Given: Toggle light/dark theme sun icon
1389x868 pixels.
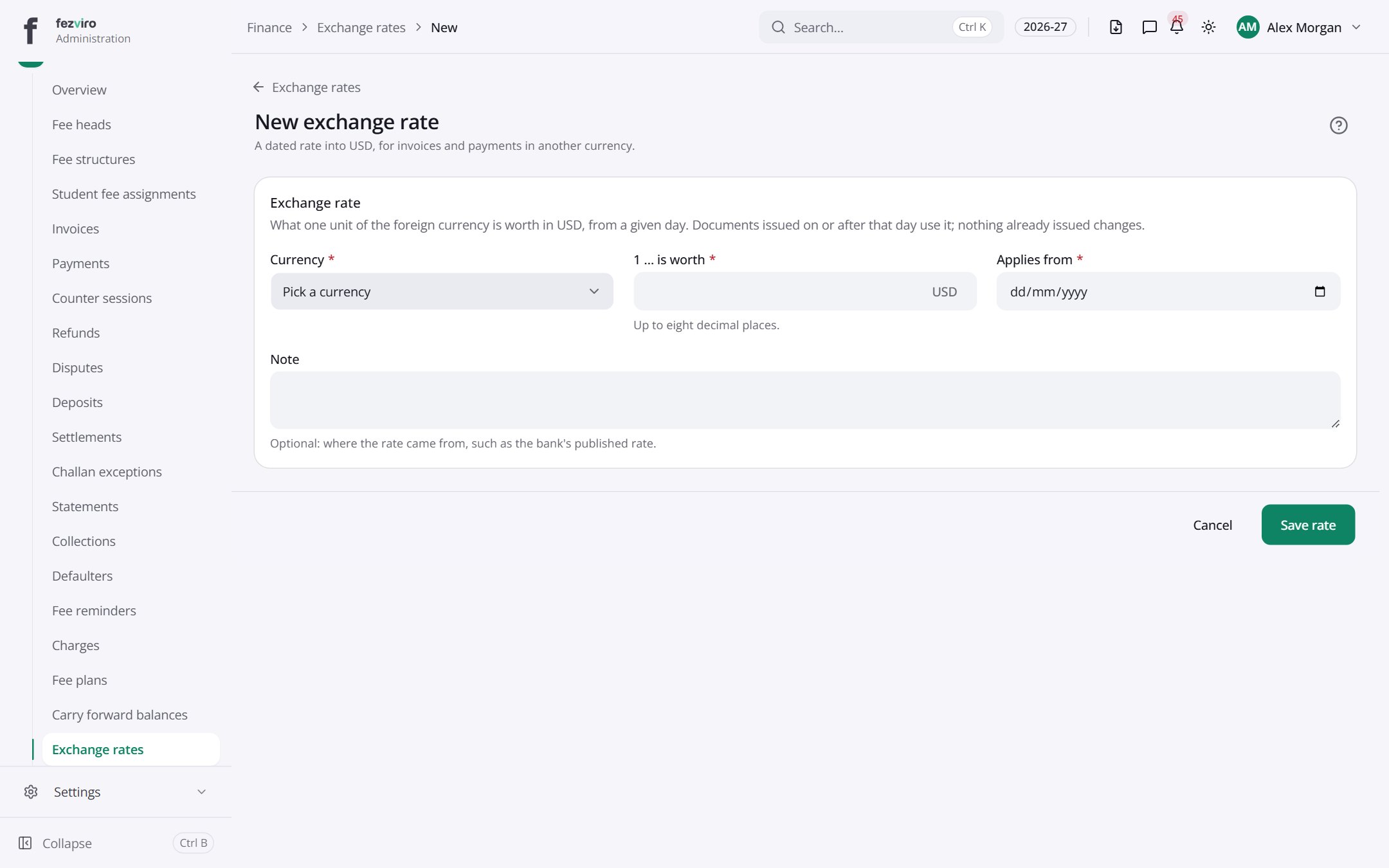Looking at the screenshot, I should [x=1208, y=27].
